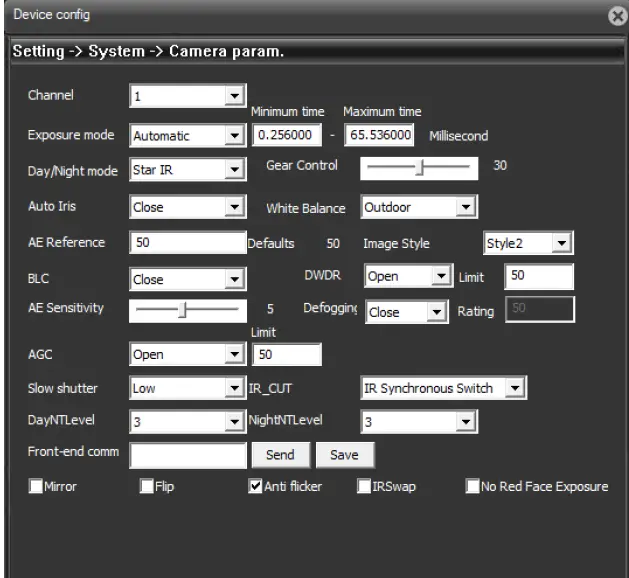This screenshot has width=629, height=578.
Task: Uncheck the Anti flicker checkbox
Action: [x=255, y=486]
